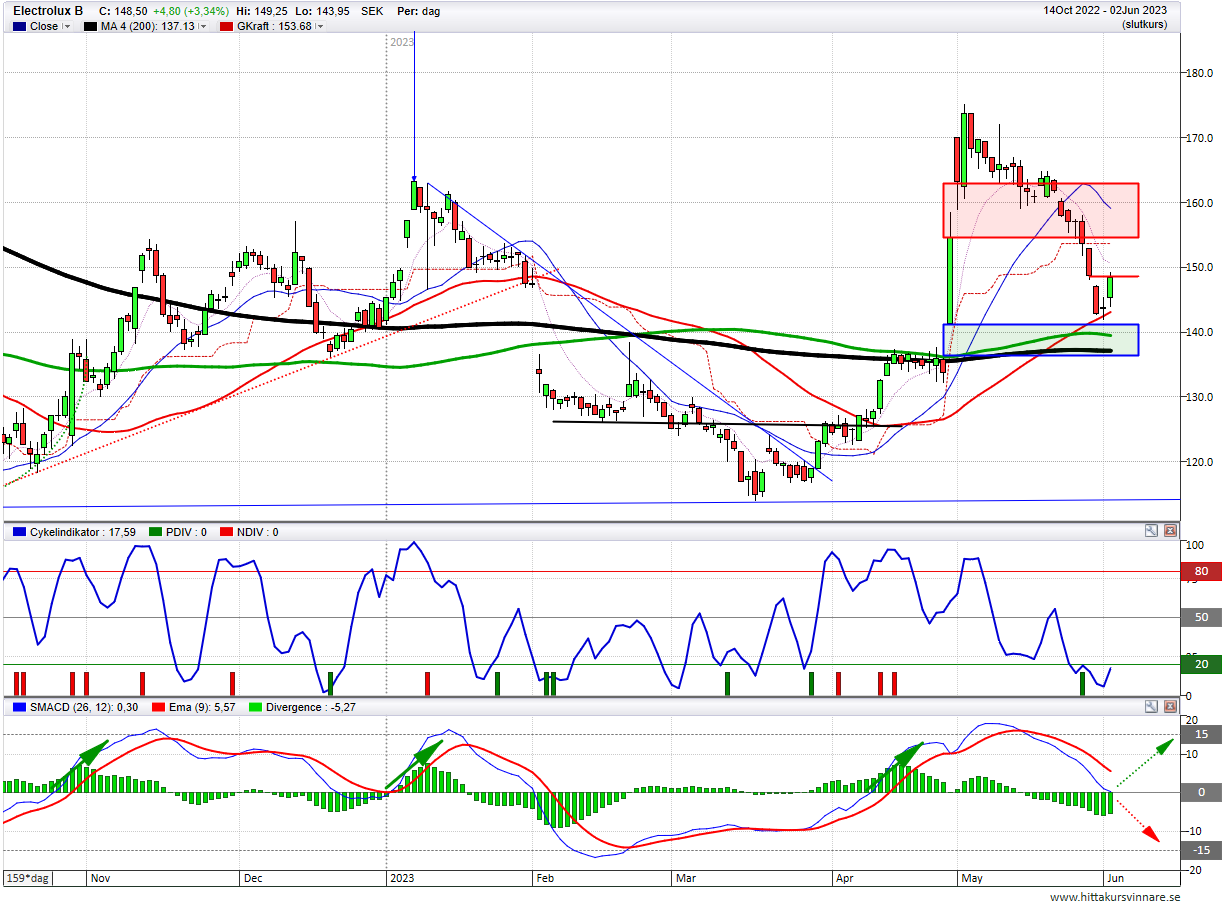This screenshot has height=902, width=1225.
Task: Click the grey 0 level marker in SMACD
Action: [x=1201, y=792]
